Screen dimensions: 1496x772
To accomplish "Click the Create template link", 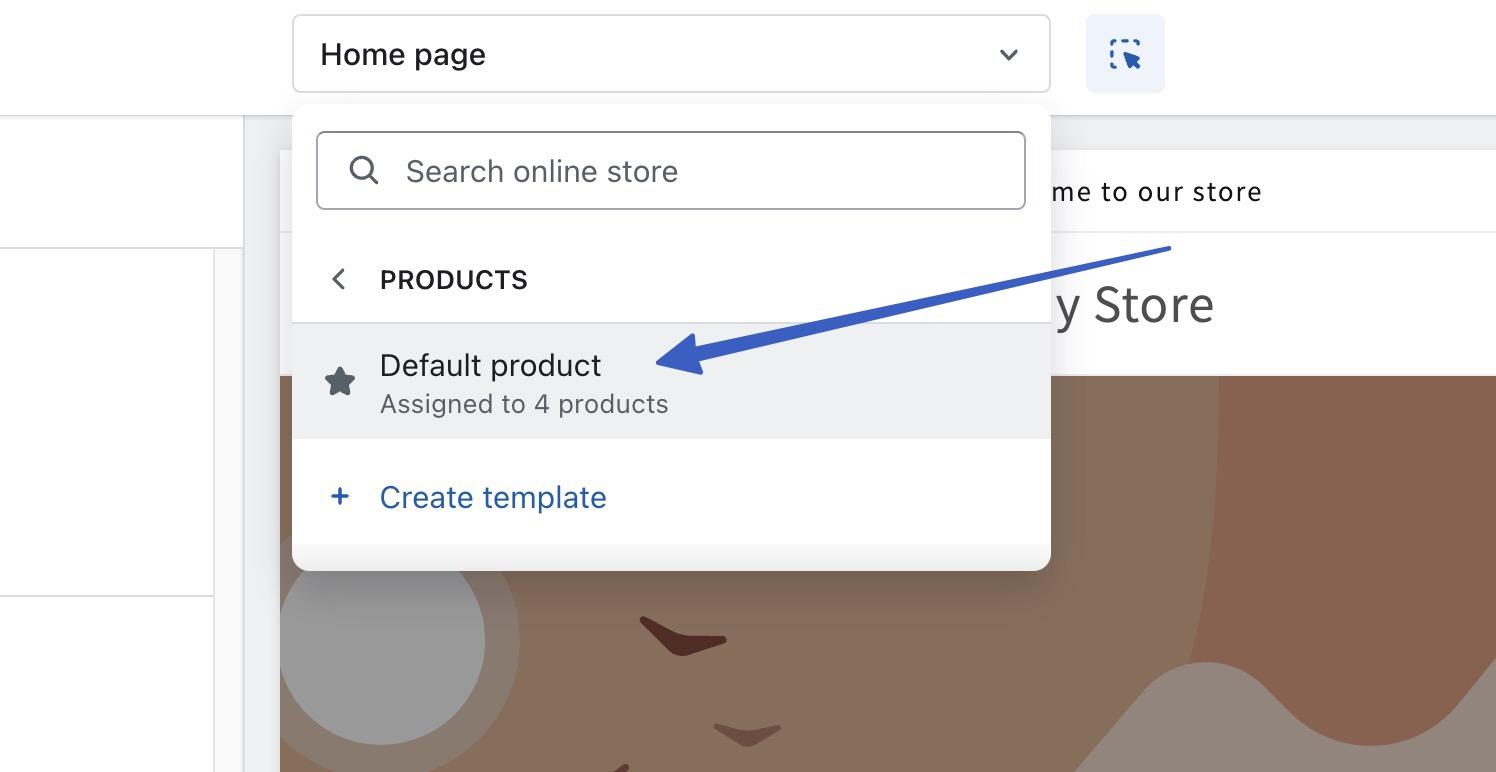I will [x=493, y=497].
